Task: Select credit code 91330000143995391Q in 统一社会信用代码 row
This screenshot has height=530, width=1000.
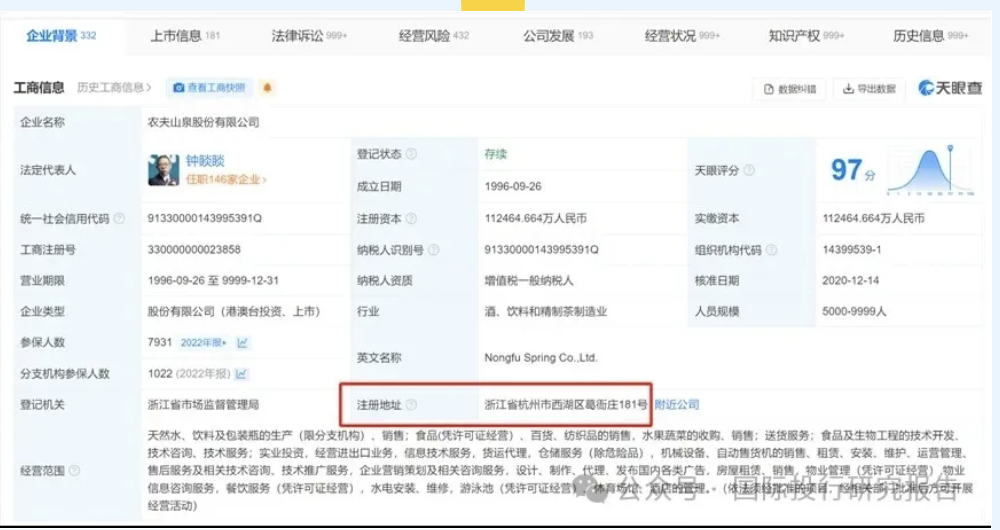Action: 205,218
